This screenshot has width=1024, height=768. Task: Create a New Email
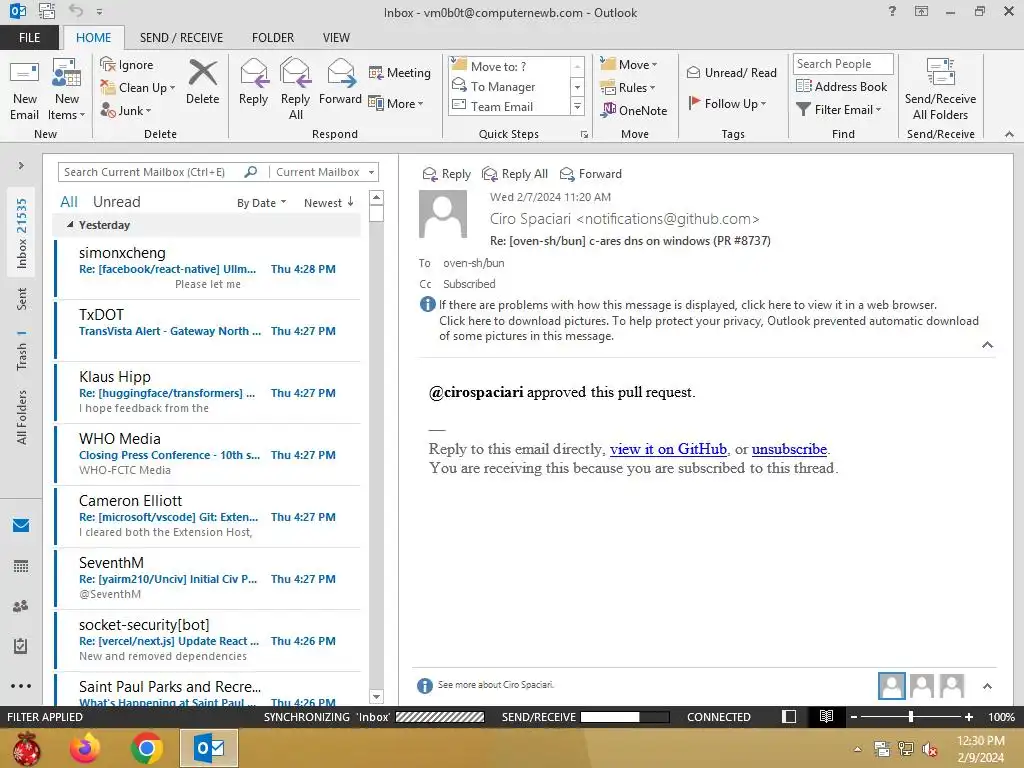tap(24, 90)
